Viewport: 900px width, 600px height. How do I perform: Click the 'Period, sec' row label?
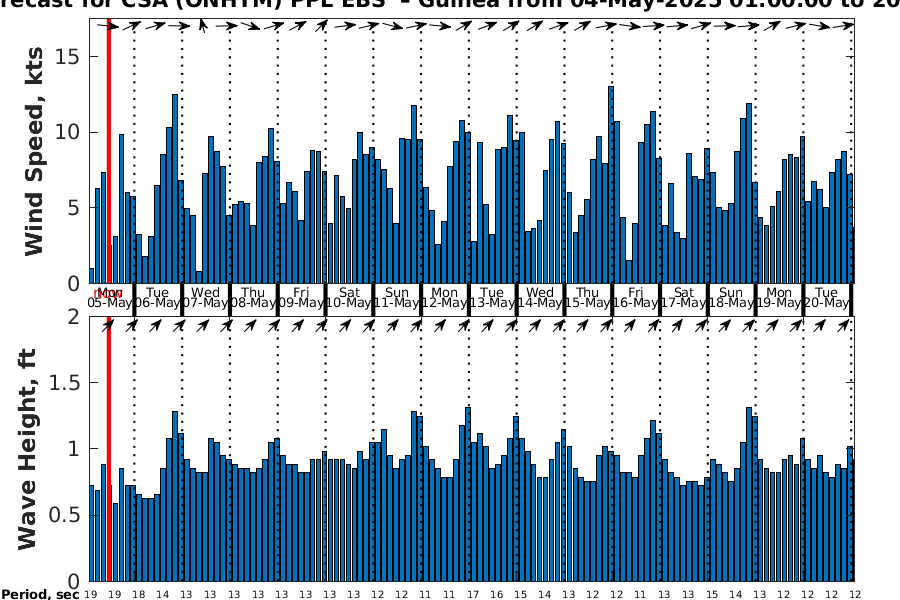click(40, 594)
